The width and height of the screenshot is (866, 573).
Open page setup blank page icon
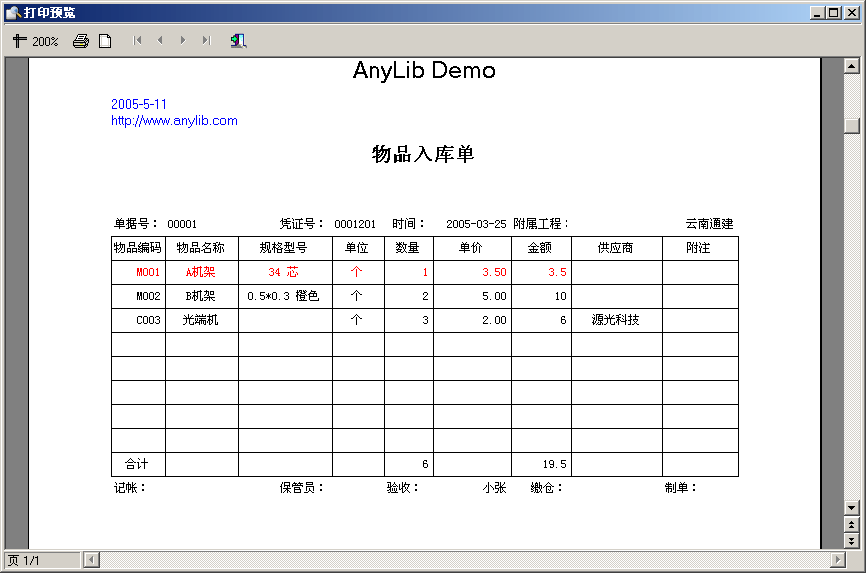(x=105, y=41)
